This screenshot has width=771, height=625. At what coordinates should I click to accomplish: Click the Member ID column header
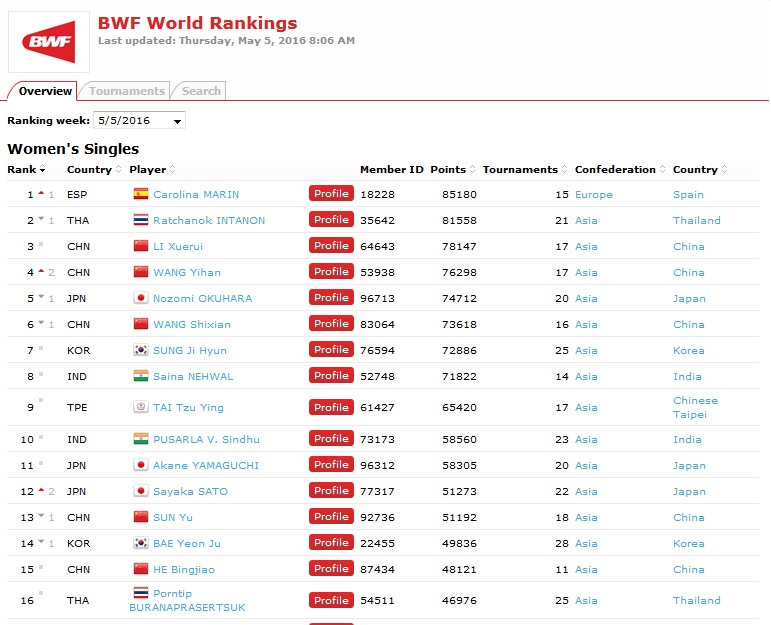coord(391,170)
